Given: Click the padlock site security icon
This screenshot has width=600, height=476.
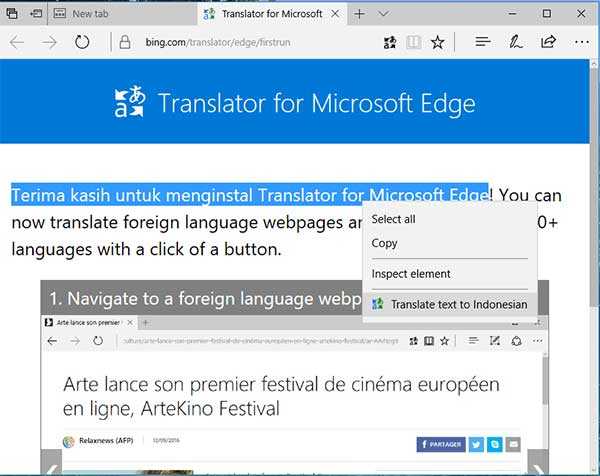Looking at the screenshot, I should click(x=125, y=42).
